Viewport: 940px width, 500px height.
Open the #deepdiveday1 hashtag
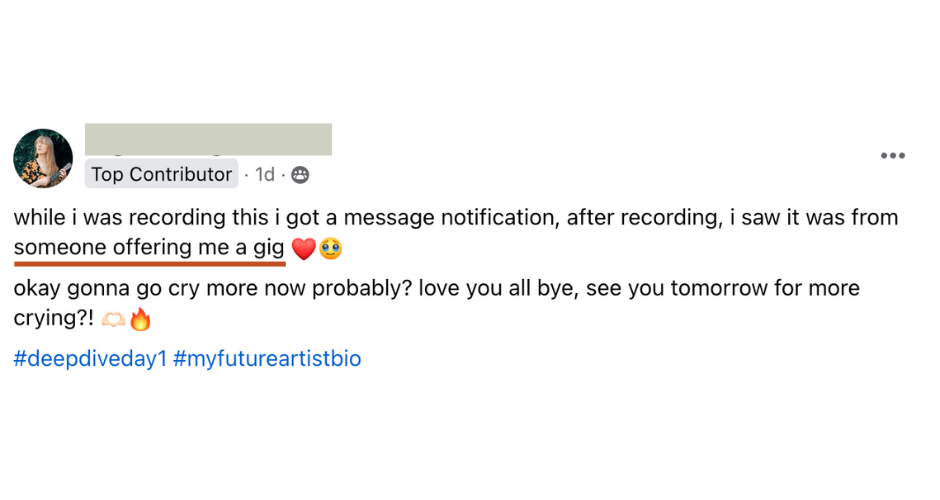point(88,359)
